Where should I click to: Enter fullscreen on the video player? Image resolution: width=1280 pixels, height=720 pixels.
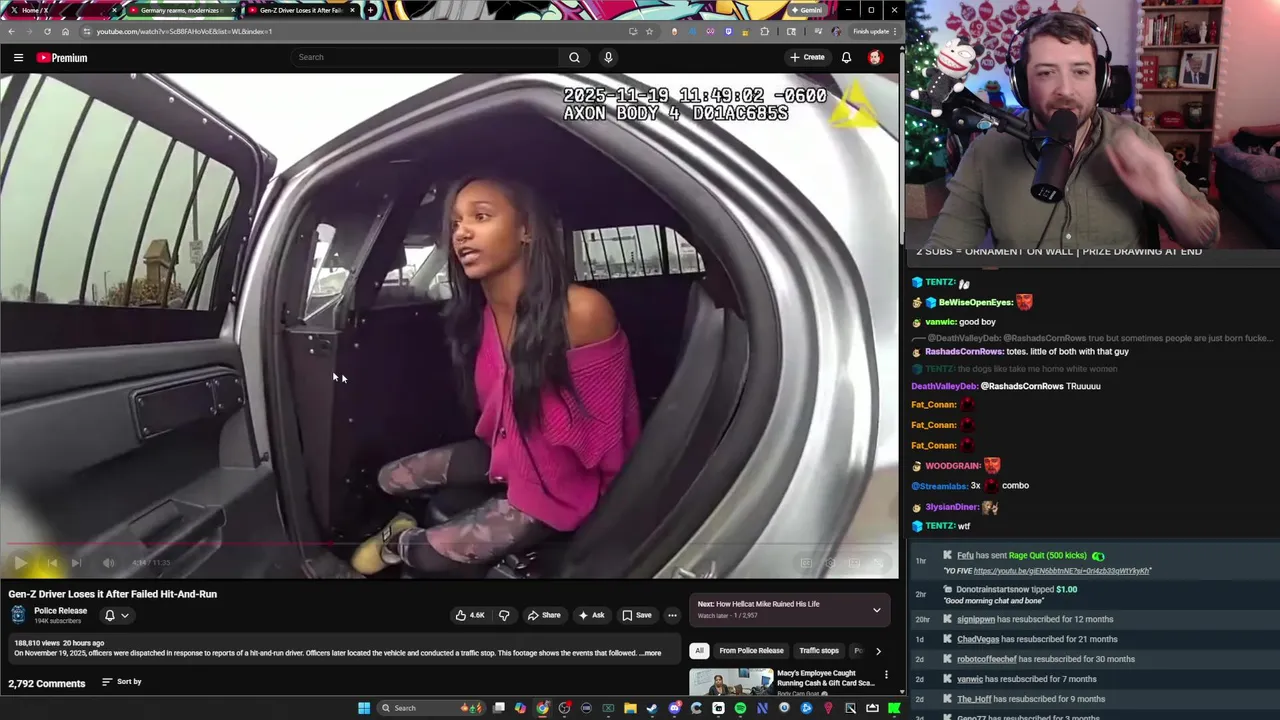(878, 563)
